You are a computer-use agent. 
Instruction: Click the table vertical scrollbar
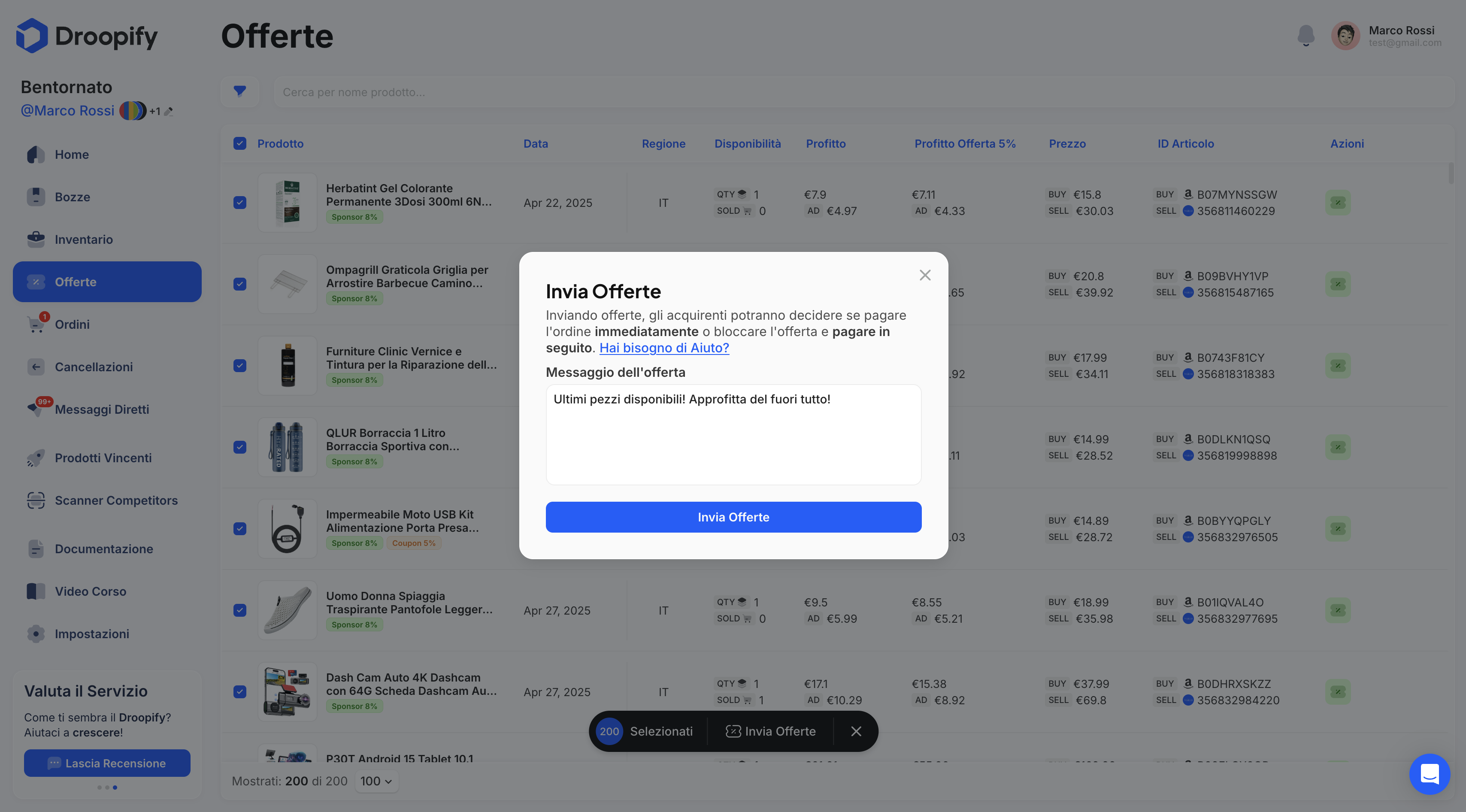(x=1451, y=173)
